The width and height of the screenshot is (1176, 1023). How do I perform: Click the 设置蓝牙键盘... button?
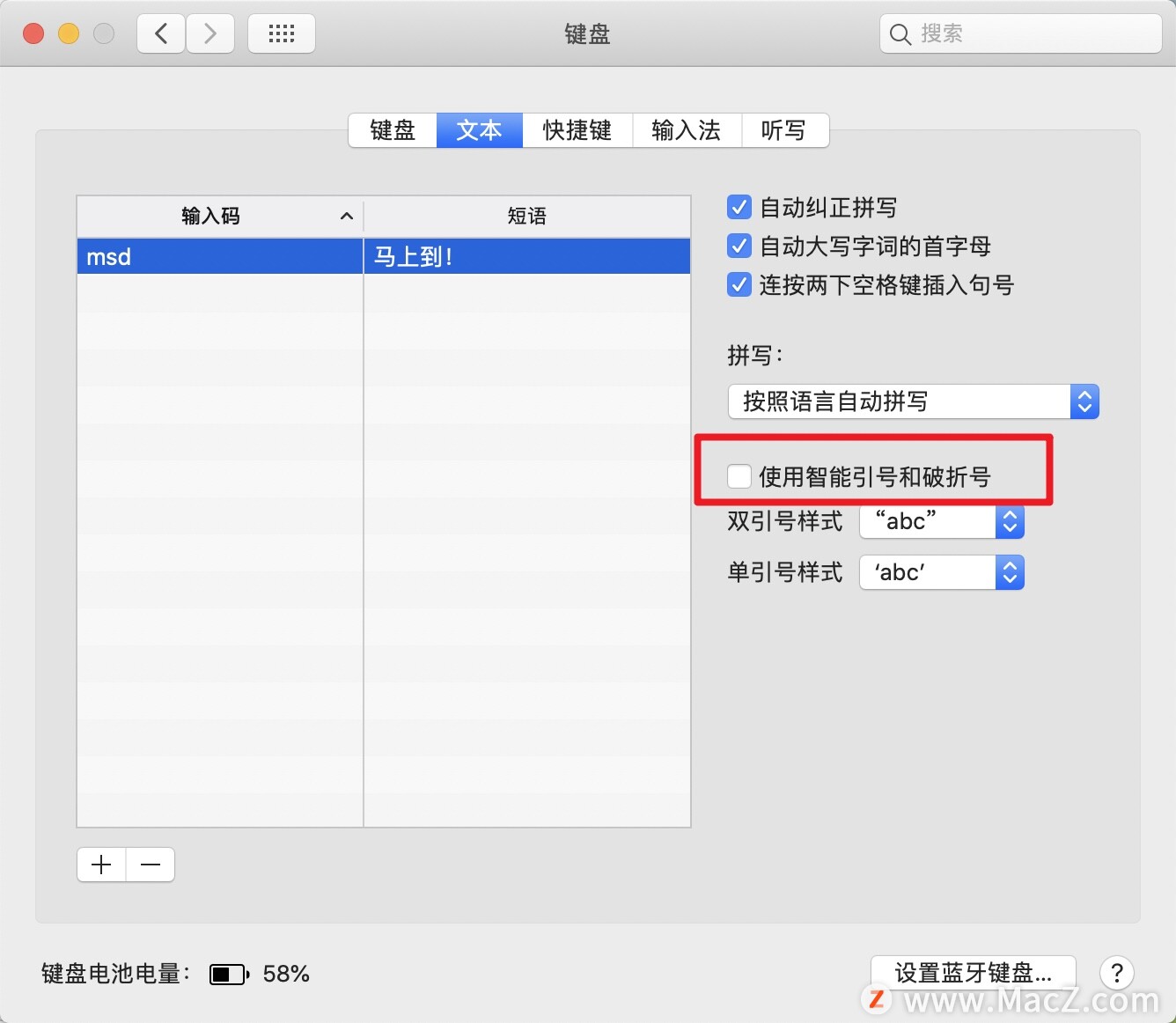click(x=974, y=973)
